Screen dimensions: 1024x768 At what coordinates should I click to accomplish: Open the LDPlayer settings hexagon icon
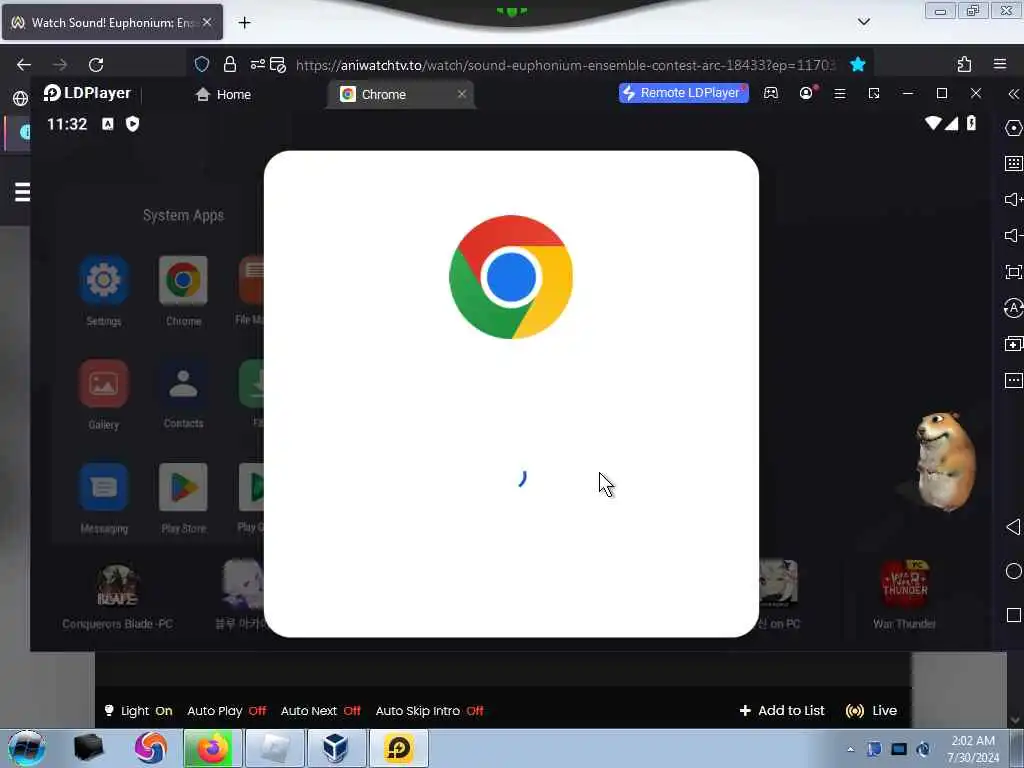pyautogui.click(x=1013, y=128)
